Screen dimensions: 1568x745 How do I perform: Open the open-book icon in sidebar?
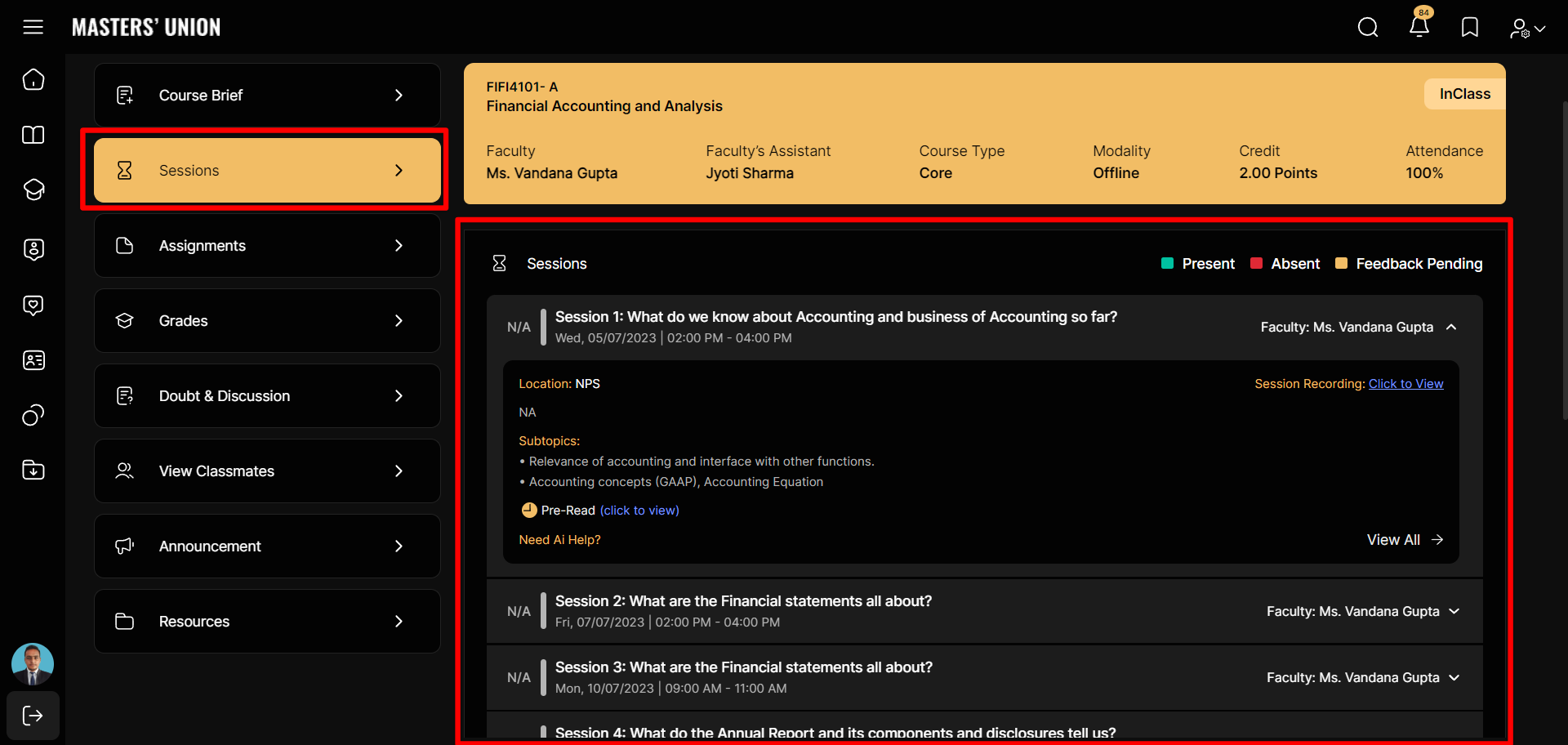33,135
